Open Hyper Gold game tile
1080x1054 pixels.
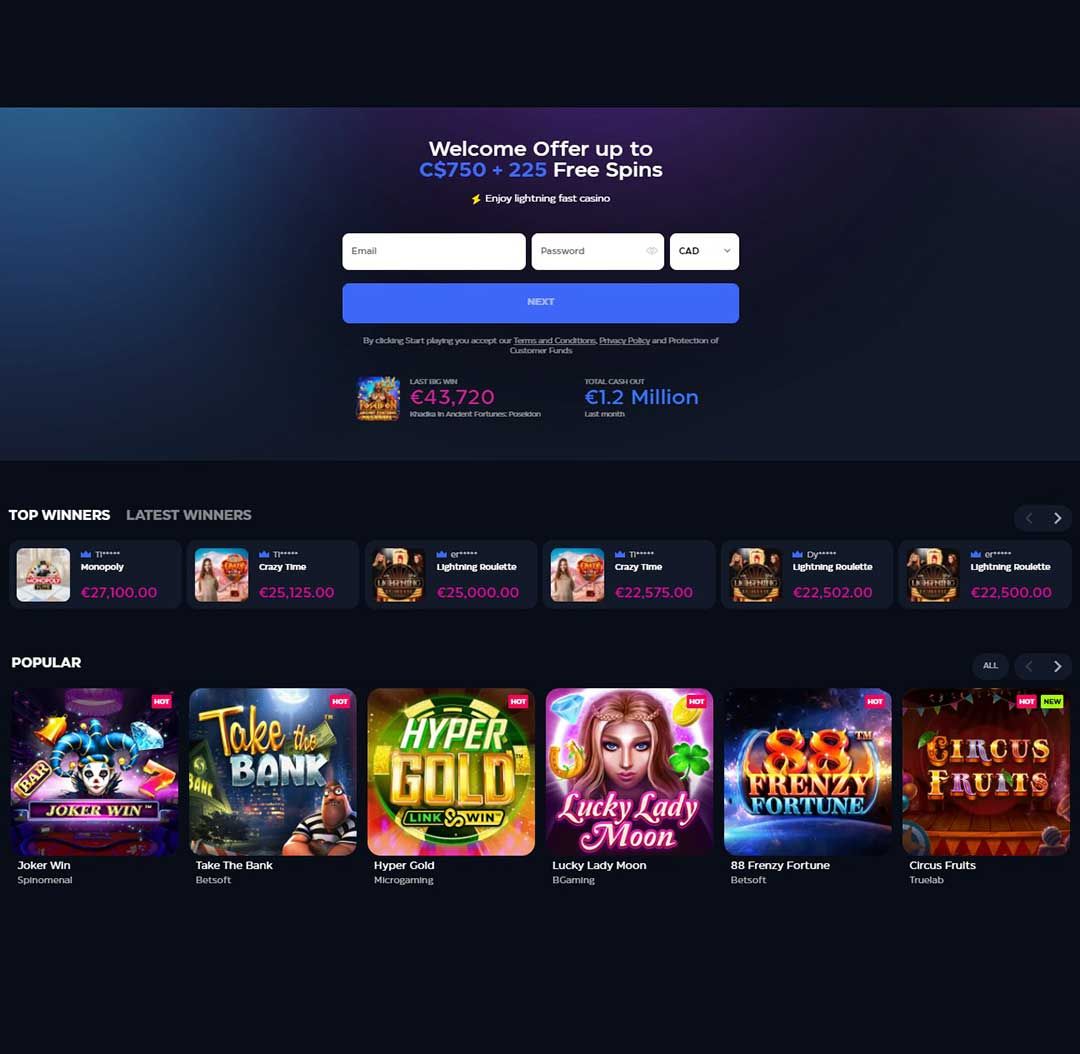coord(451,772)
